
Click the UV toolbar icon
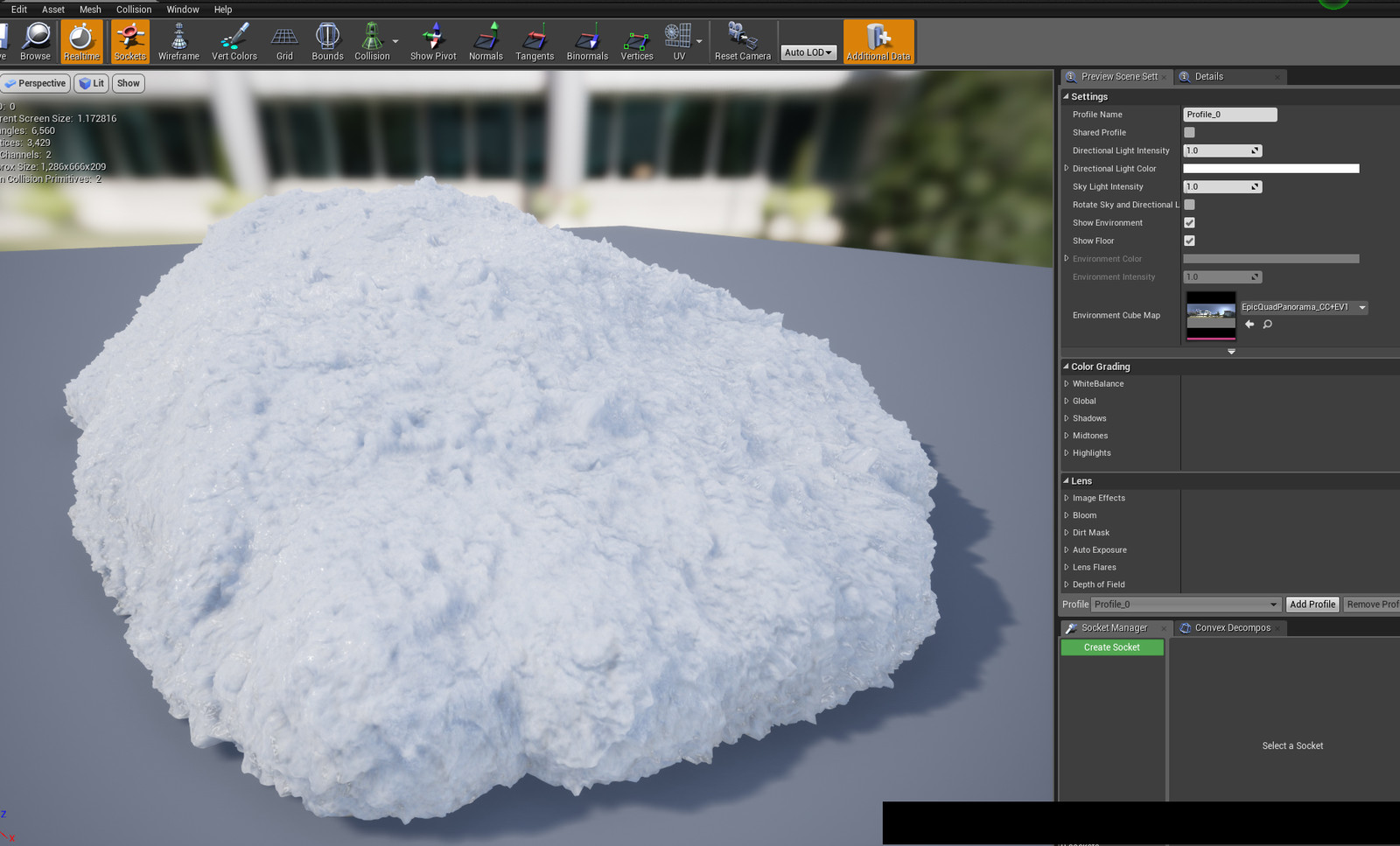coord(679,41)
